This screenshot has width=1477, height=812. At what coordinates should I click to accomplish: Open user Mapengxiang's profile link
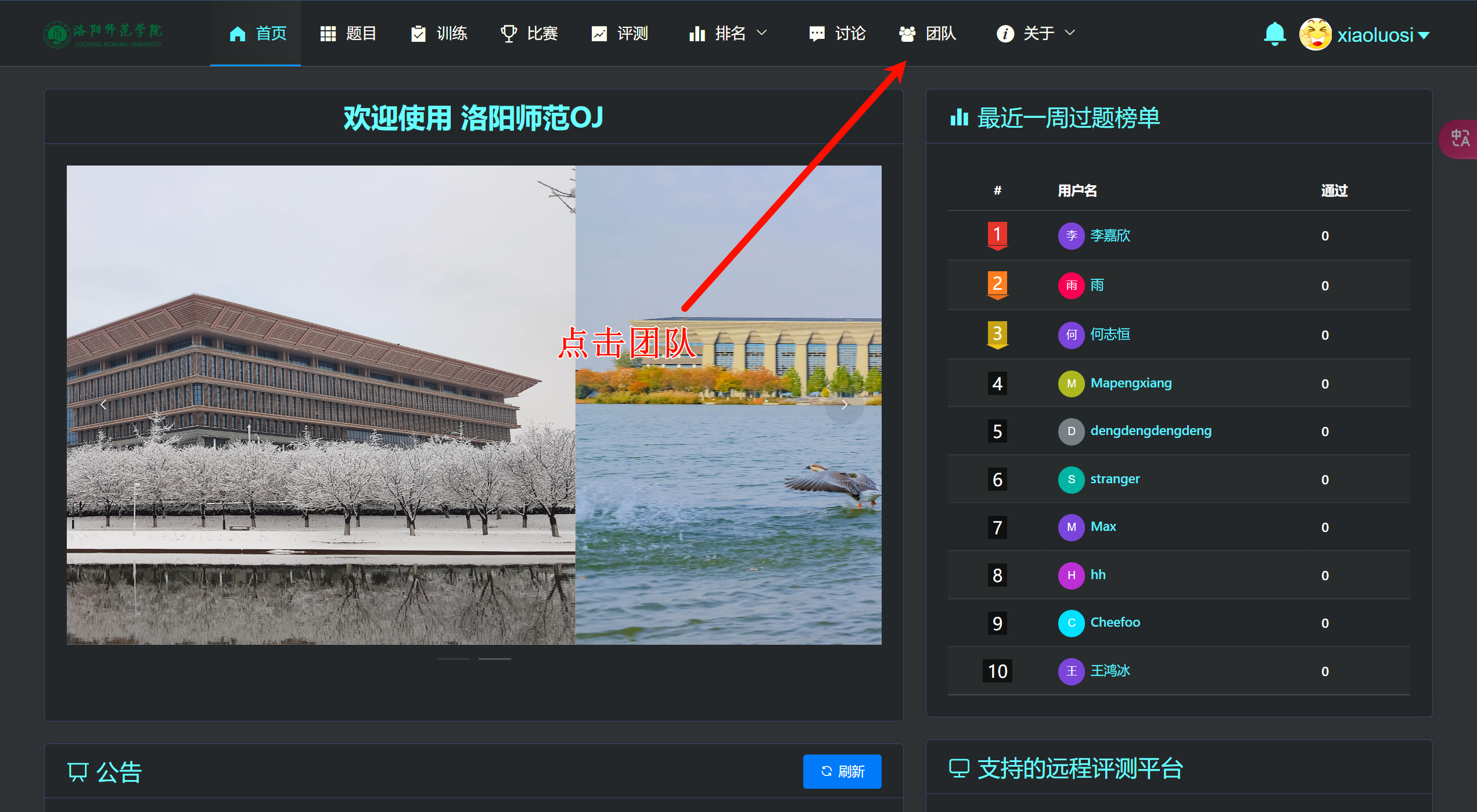pyautogui.click(x=1130, y=383)
